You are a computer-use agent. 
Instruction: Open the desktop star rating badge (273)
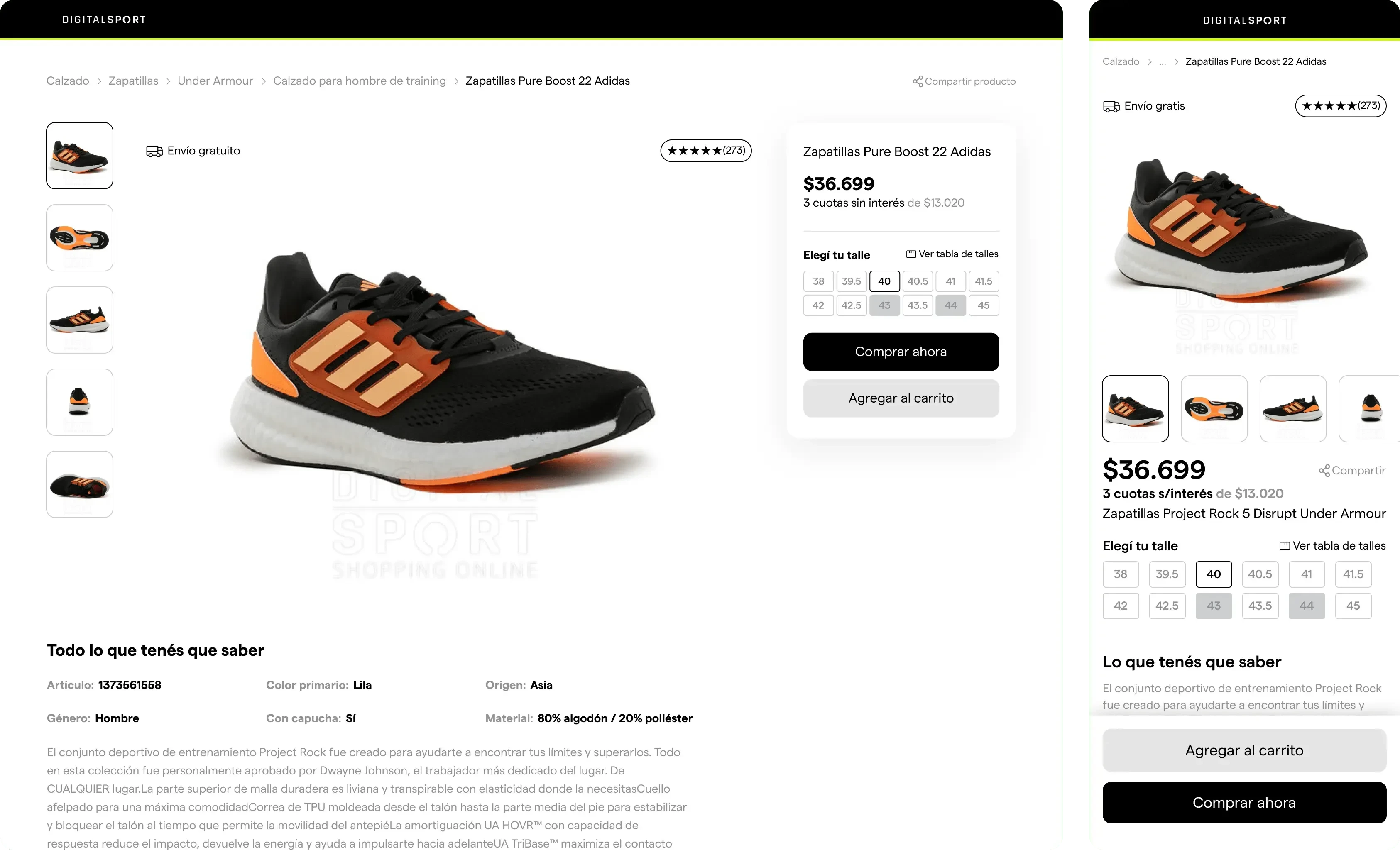[x=706, y=151]
